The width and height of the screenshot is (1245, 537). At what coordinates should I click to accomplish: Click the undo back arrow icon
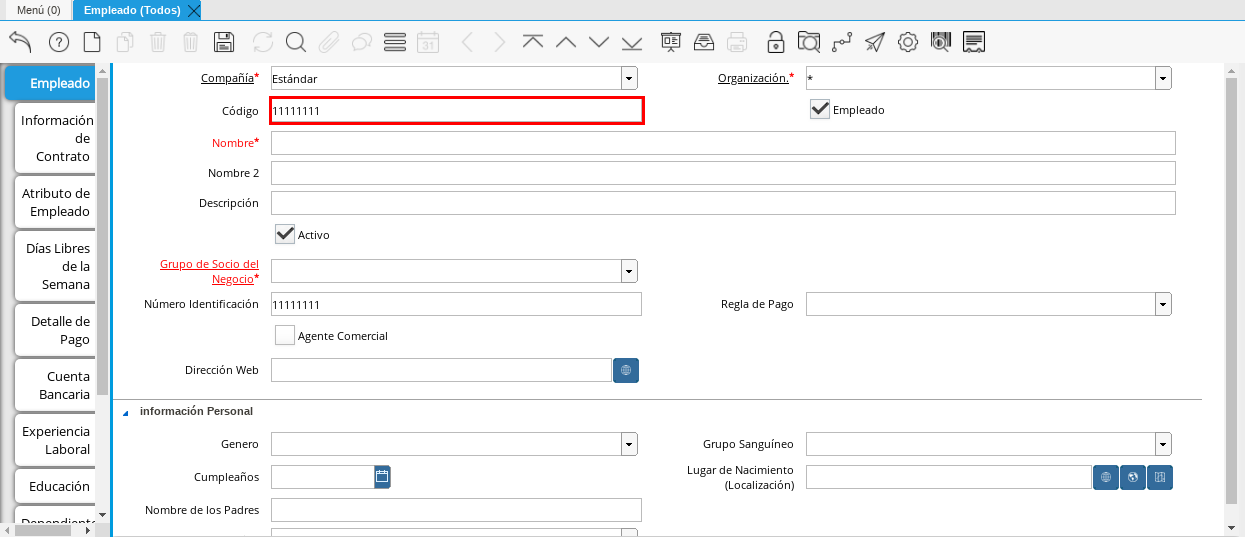pyautogui.click(x=20, y=42)
